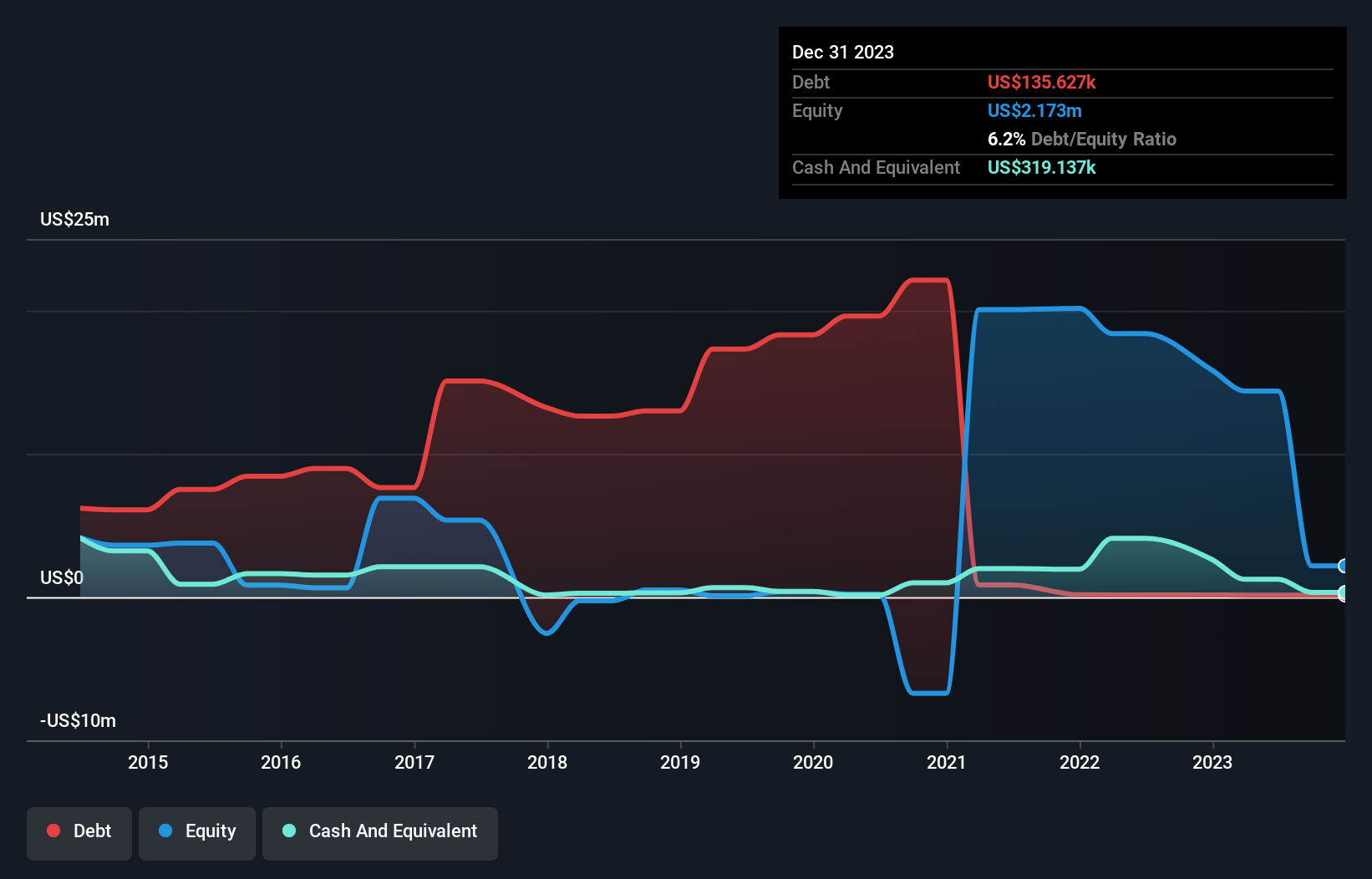Click the US$2.173m equity value
The image size is (1372, 879).
1034,110
